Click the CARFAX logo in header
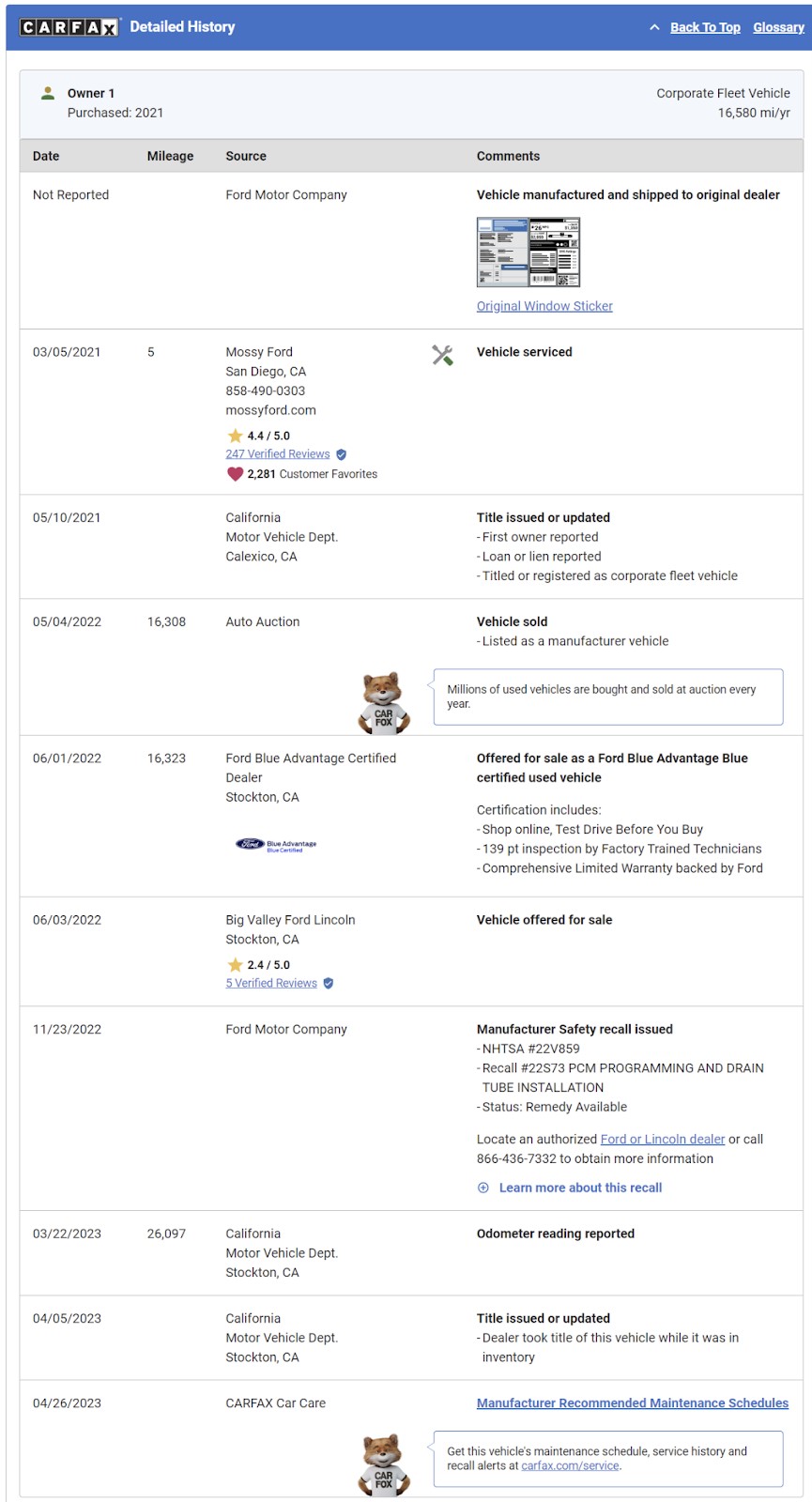 (x=70, y=27)
